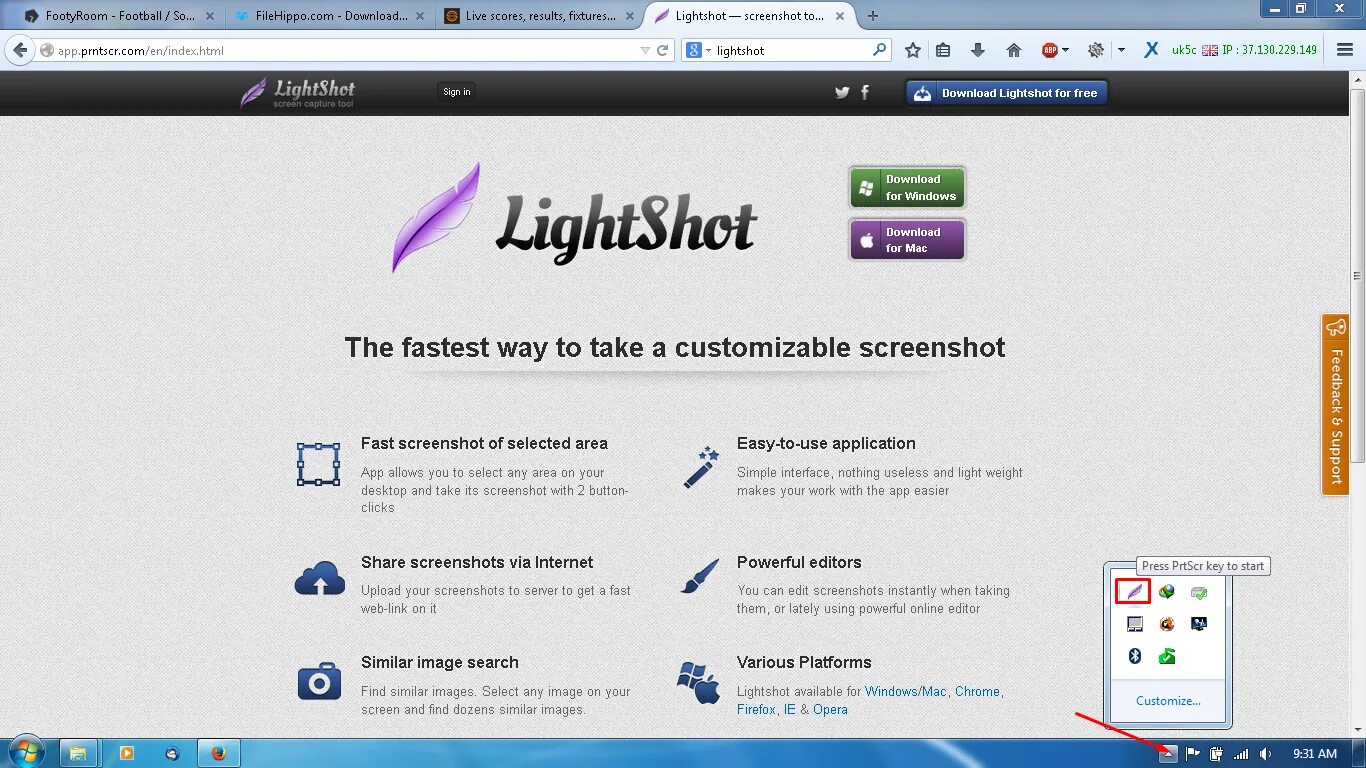Click the browser Back arrow button
Screen dimensions: 1366x768
(20, 50)
